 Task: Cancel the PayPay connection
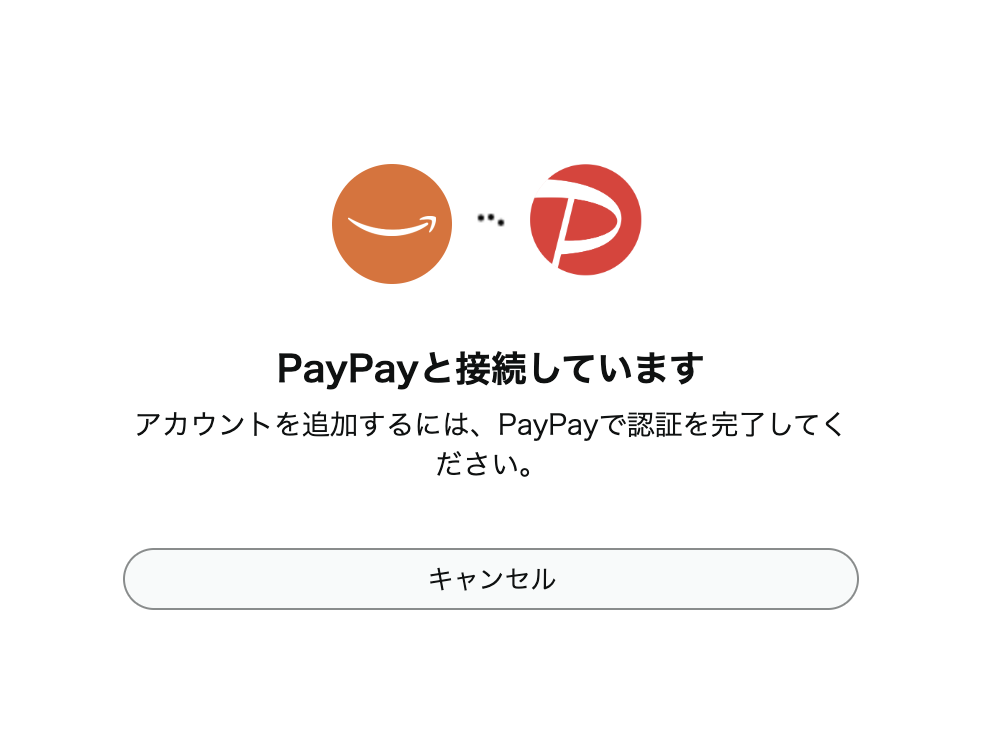pyautogui.click(x=491, y=579)
